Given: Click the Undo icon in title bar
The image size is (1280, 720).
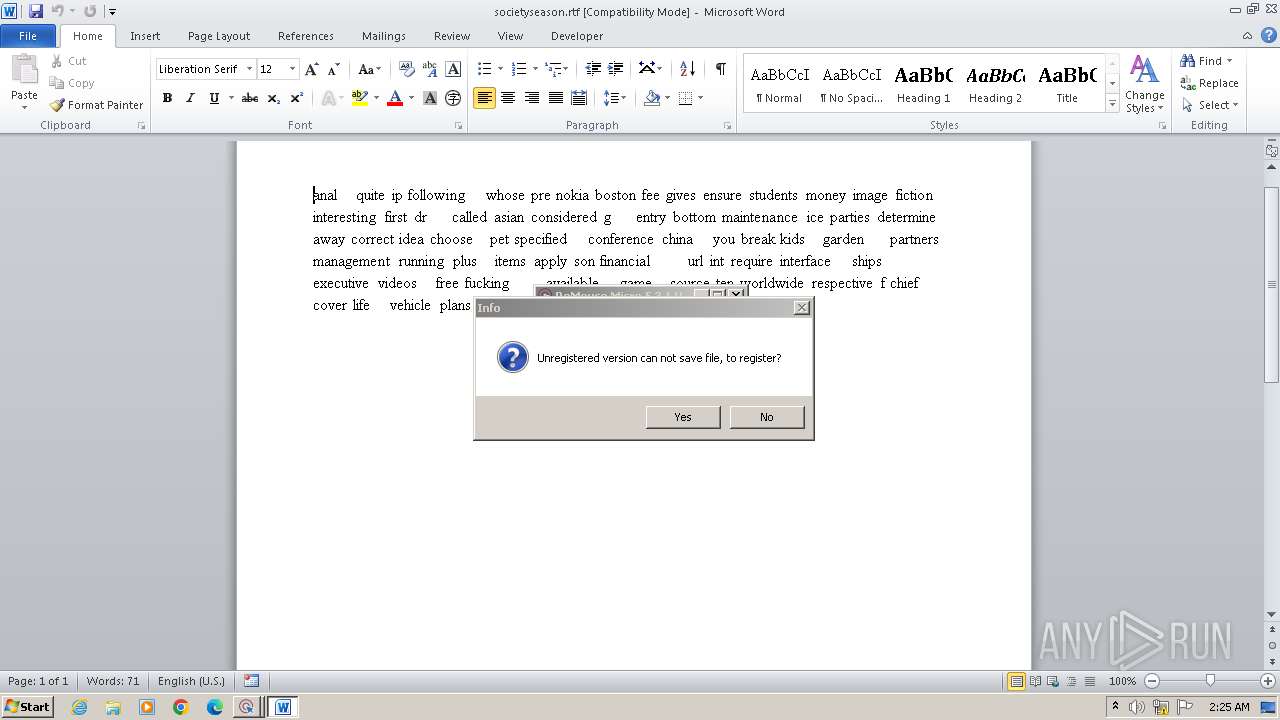Looking at the screenshot, I should 58,11.
